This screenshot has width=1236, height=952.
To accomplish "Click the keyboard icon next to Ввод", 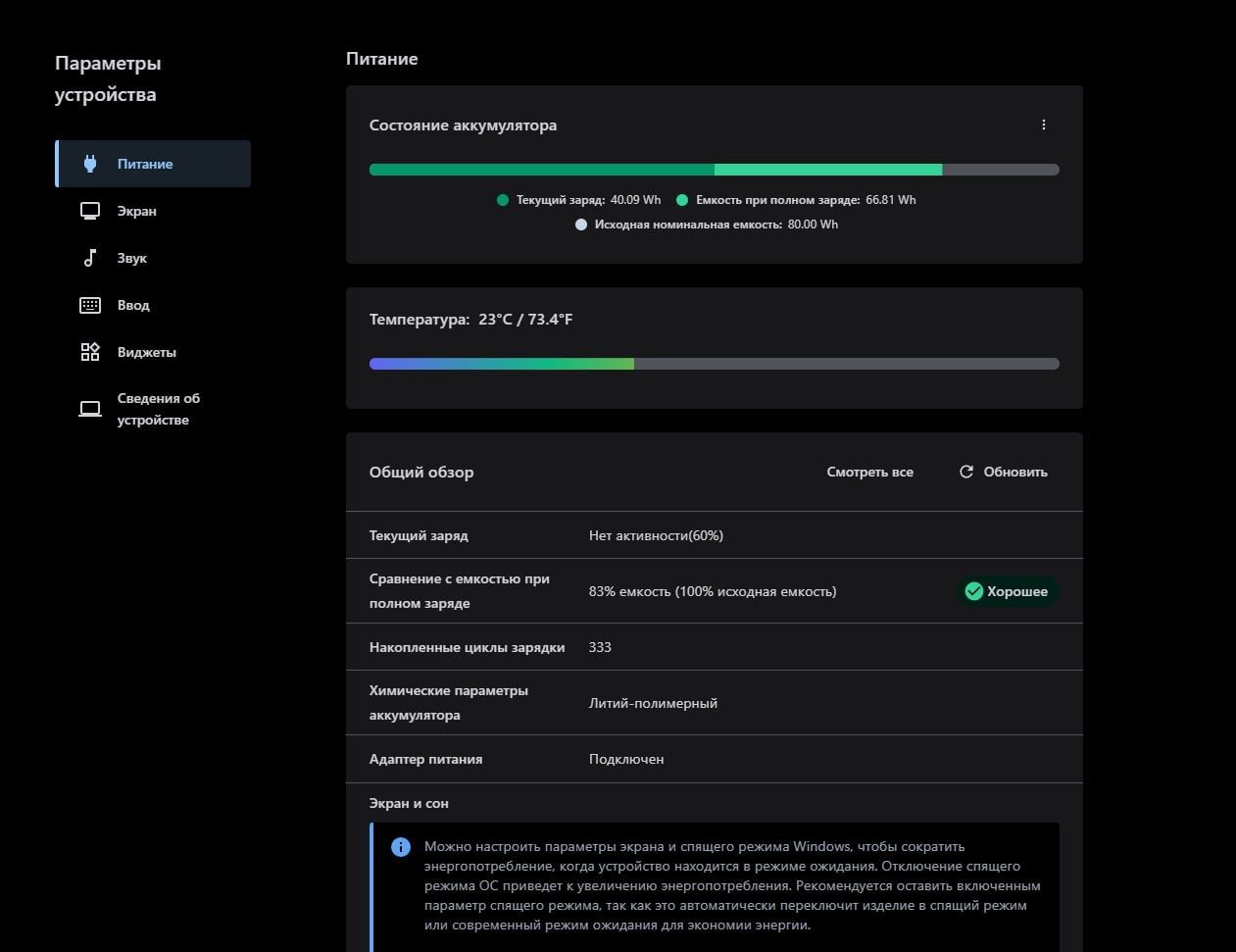I will (90, 305).
